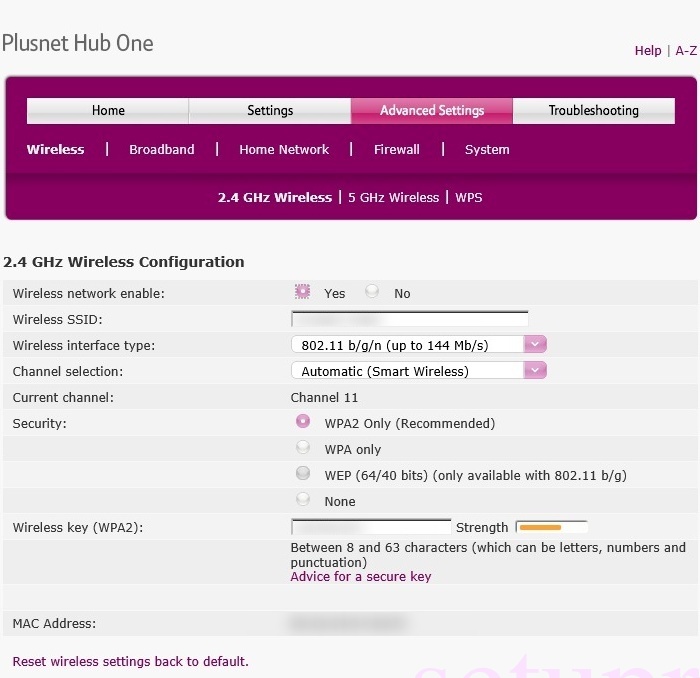Click the Channel 11 current channel value

pyautogui.click(x=324, y=397)
